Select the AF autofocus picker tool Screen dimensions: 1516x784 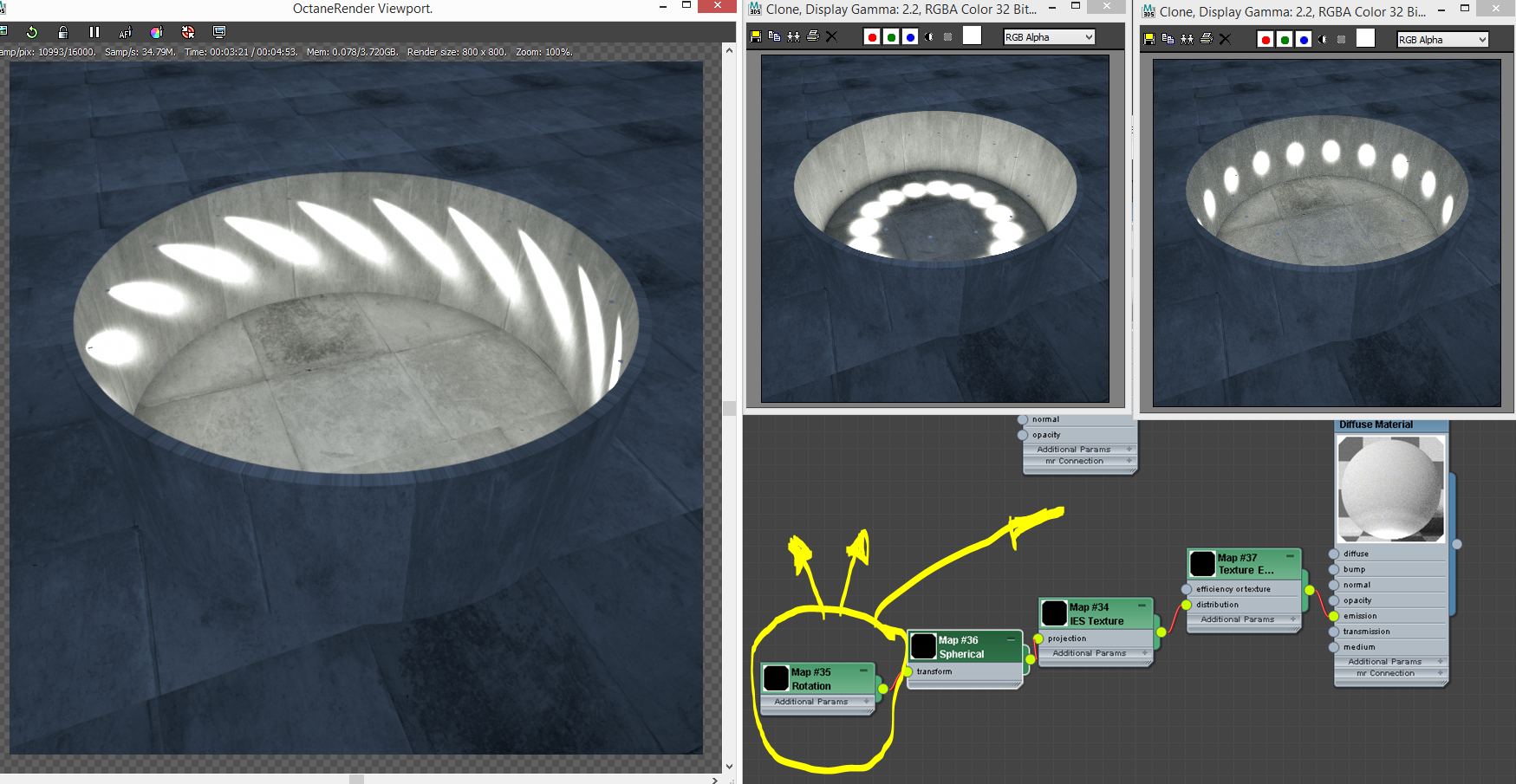pyautogui.click(x=125, y=32)
